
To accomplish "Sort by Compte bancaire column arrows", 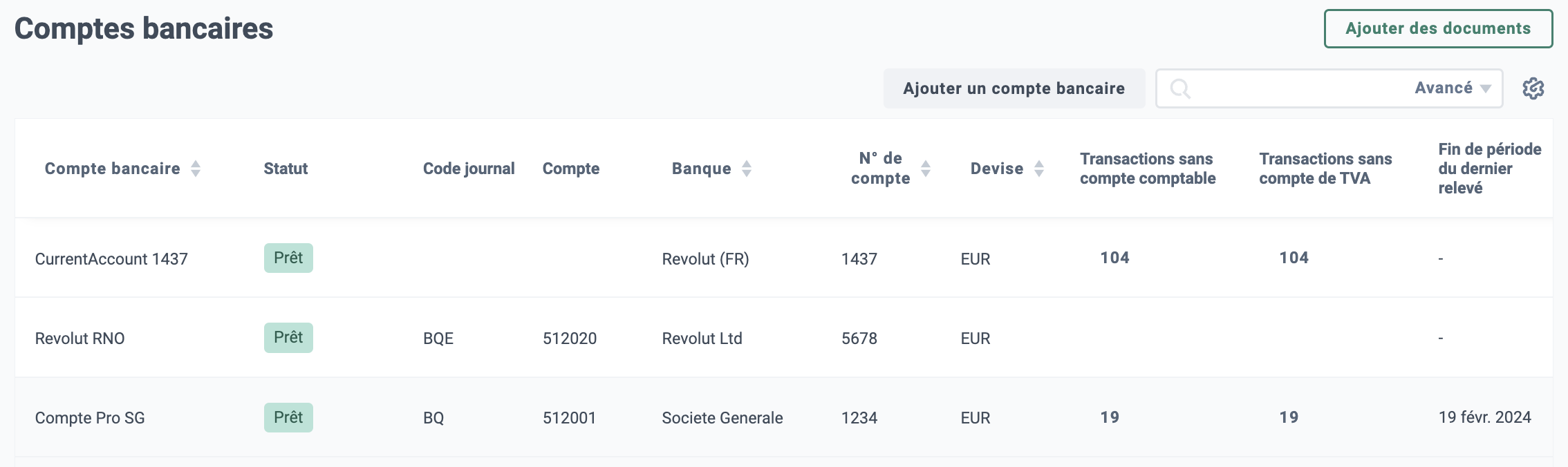I will (196, 169).
